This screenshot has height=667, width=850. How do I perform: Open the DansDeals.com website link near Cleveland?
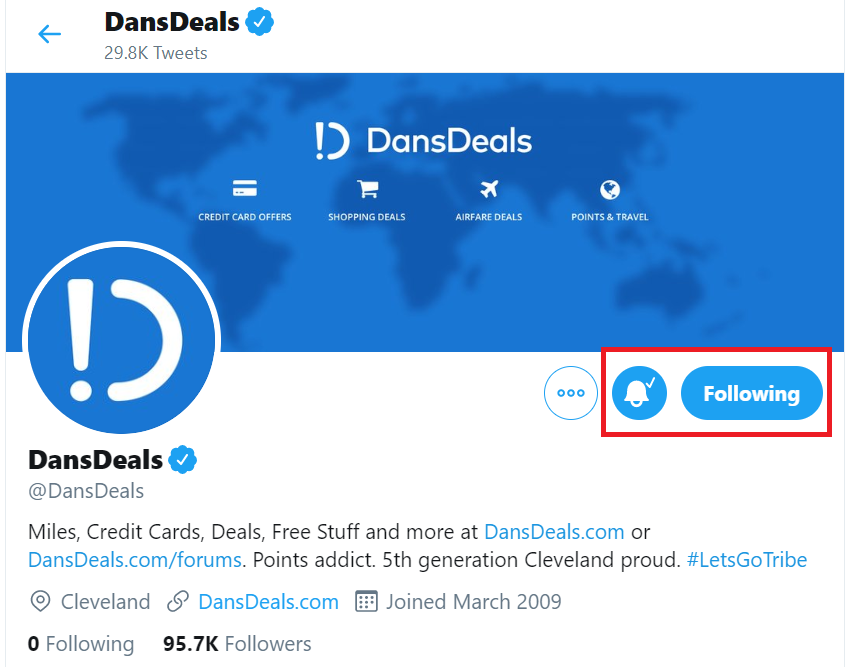268,602
